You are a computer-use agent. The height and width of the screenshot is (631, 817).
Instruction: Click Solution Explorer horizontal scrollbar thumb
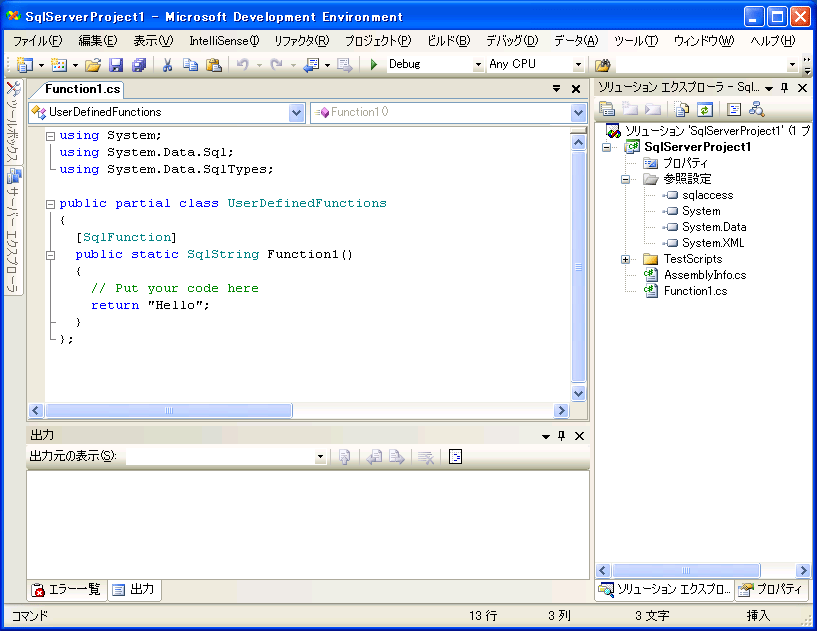point(686,571)
